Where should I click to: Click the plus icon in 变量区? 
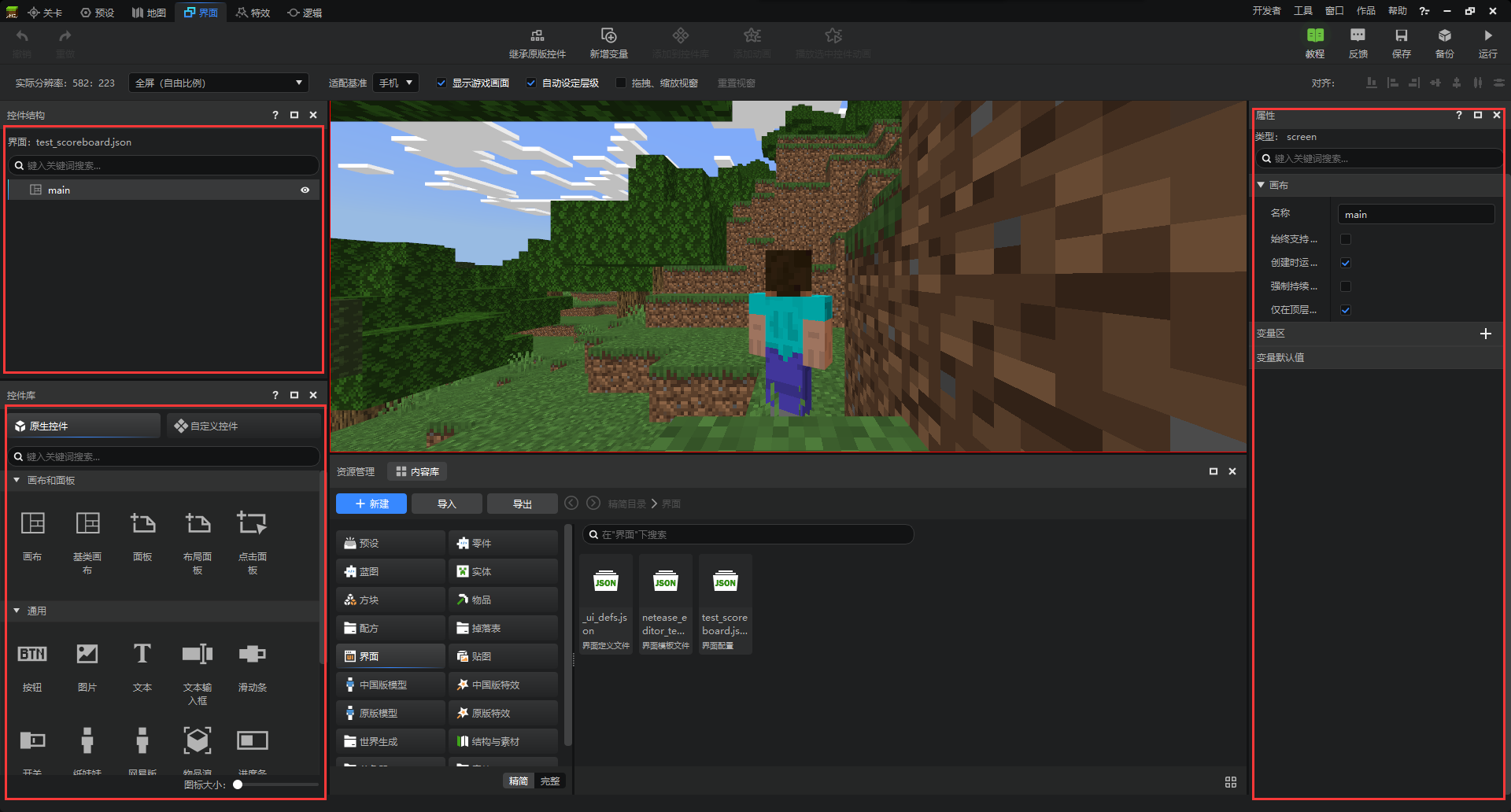pos(1486,334)
